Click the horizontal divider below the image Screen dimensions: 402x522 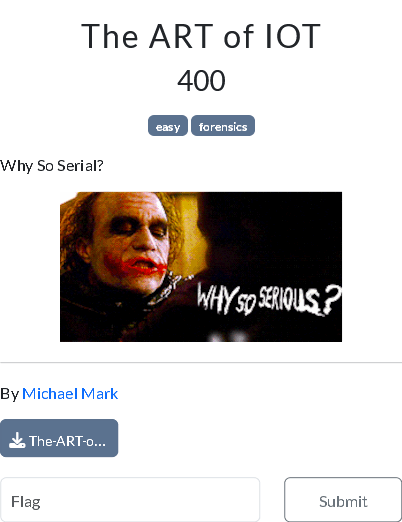[x=201, y=362]
